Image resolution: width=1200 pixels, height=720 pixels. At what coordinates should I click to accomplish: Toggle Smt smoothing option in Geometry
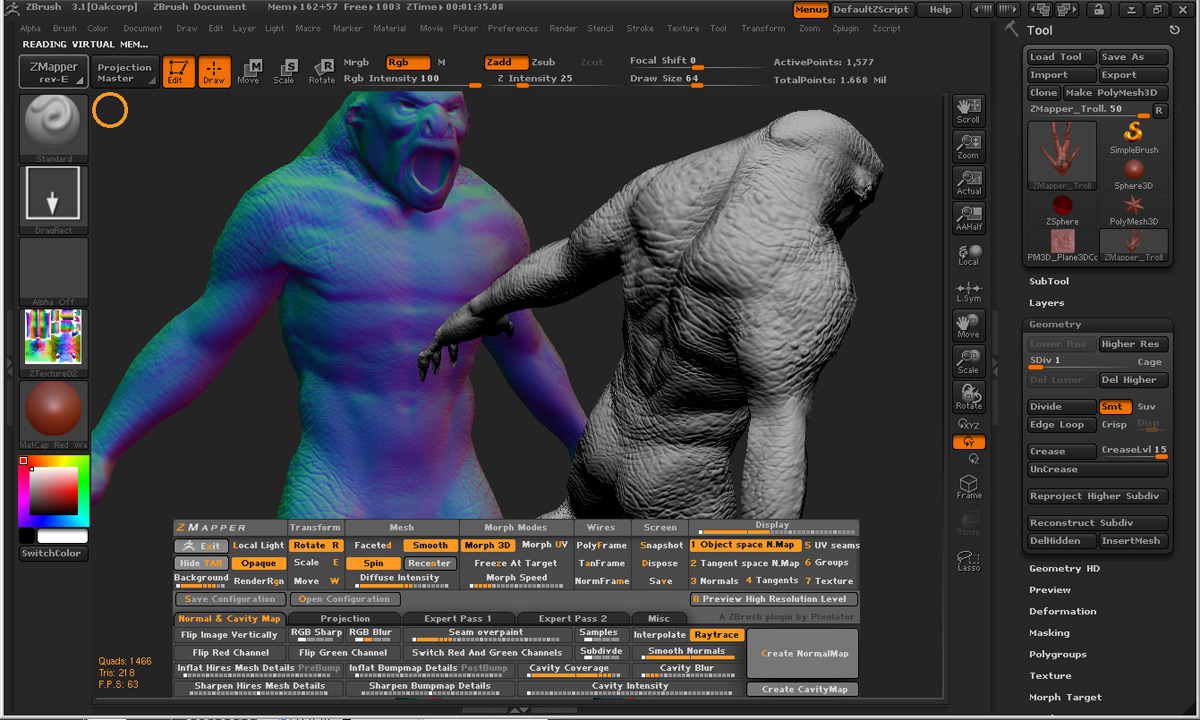coord(1114,407)
